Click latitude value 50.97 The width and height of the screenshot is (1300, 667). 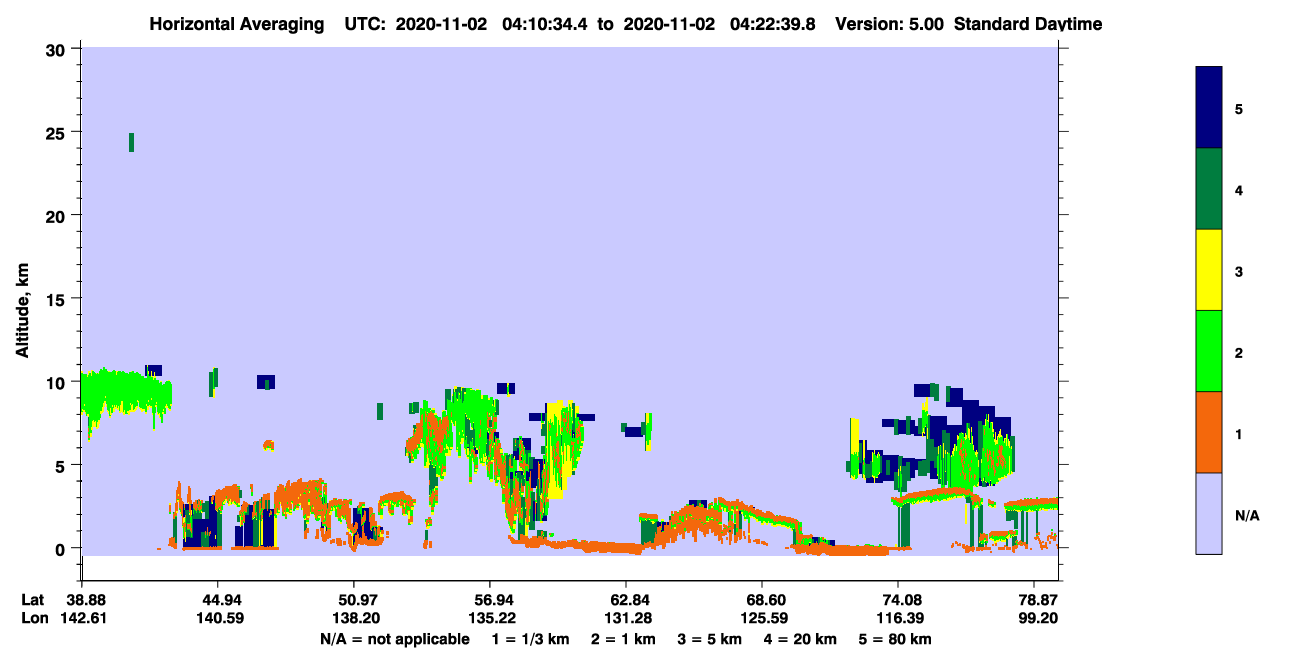[x=353, y=599]
